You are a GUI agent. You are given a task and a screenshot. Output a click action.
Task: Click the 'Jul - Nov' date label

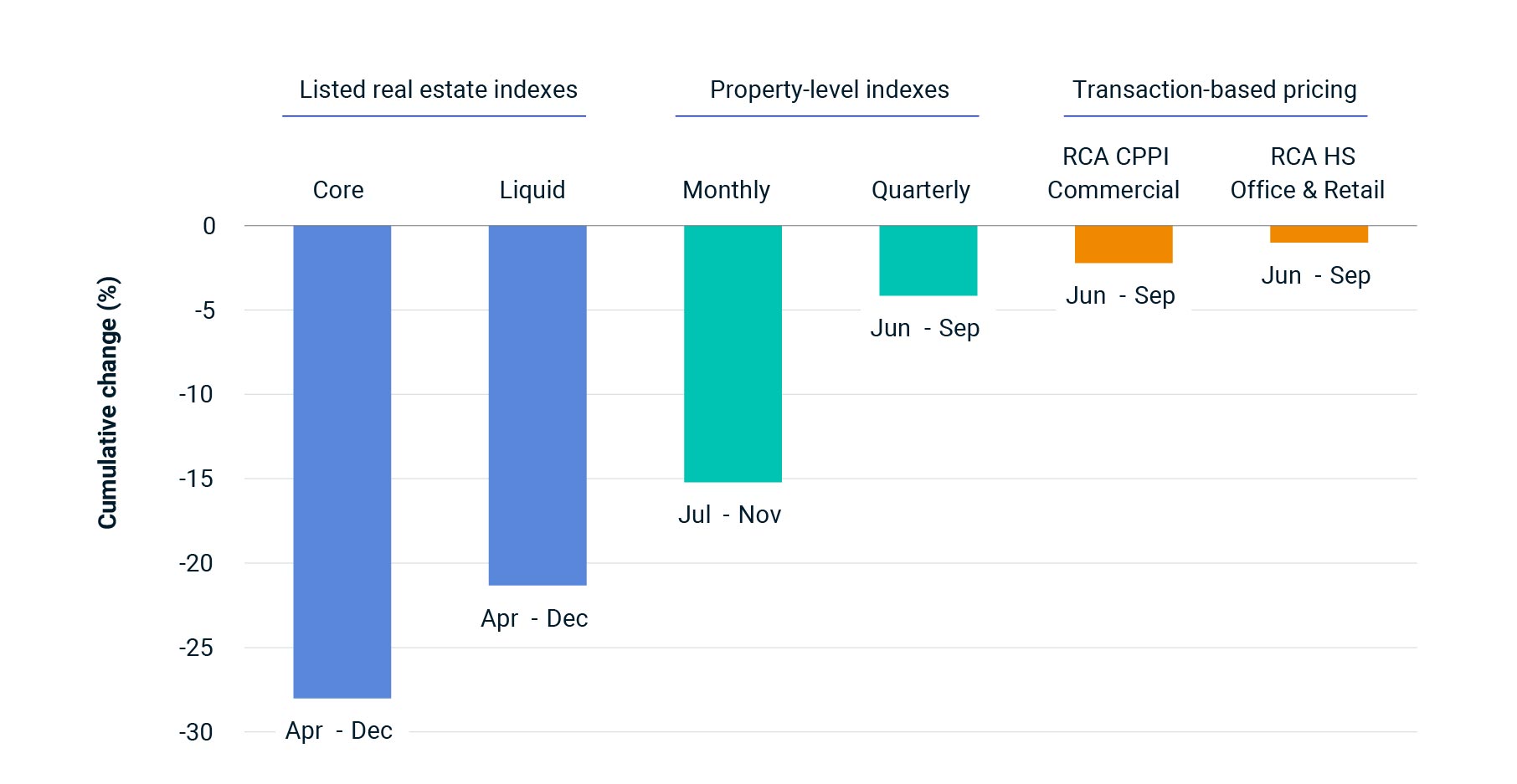(729, 515)
